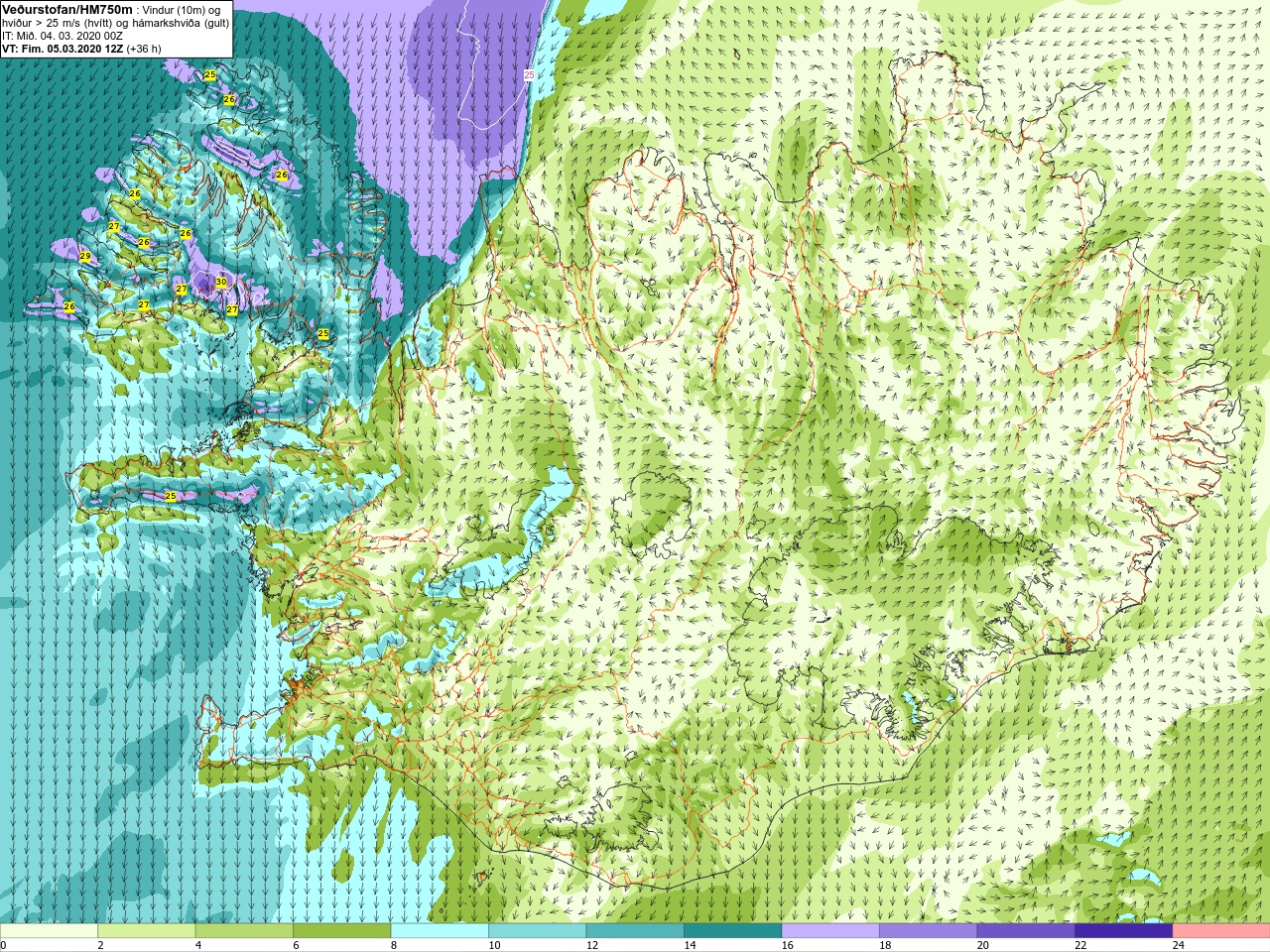
Task: Choose the dark indigo 22–24 m/s legend swatch
Action: [x=1123, y=931]
